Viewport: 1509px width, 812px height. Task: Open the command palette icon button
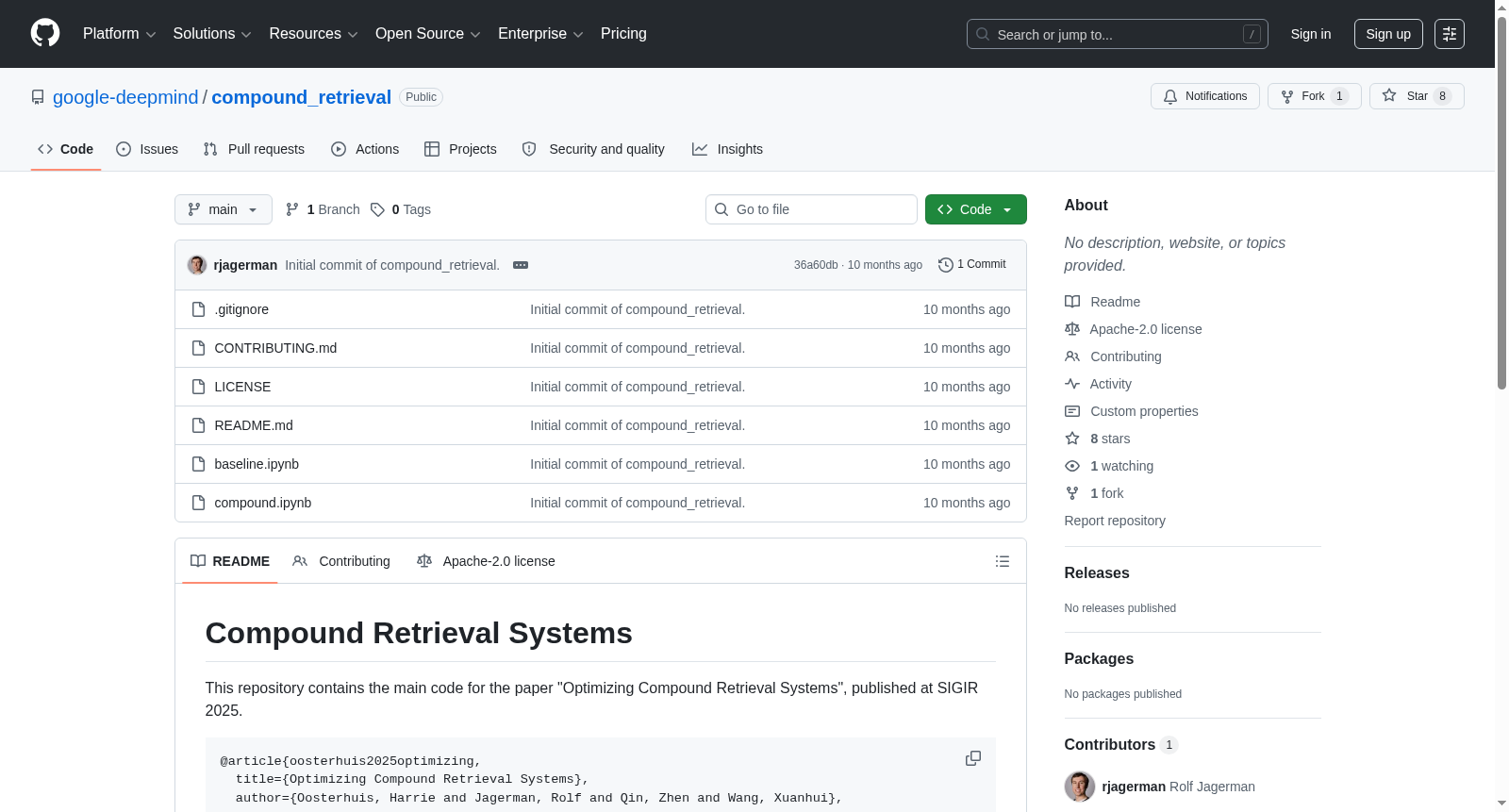(1449, 34)
